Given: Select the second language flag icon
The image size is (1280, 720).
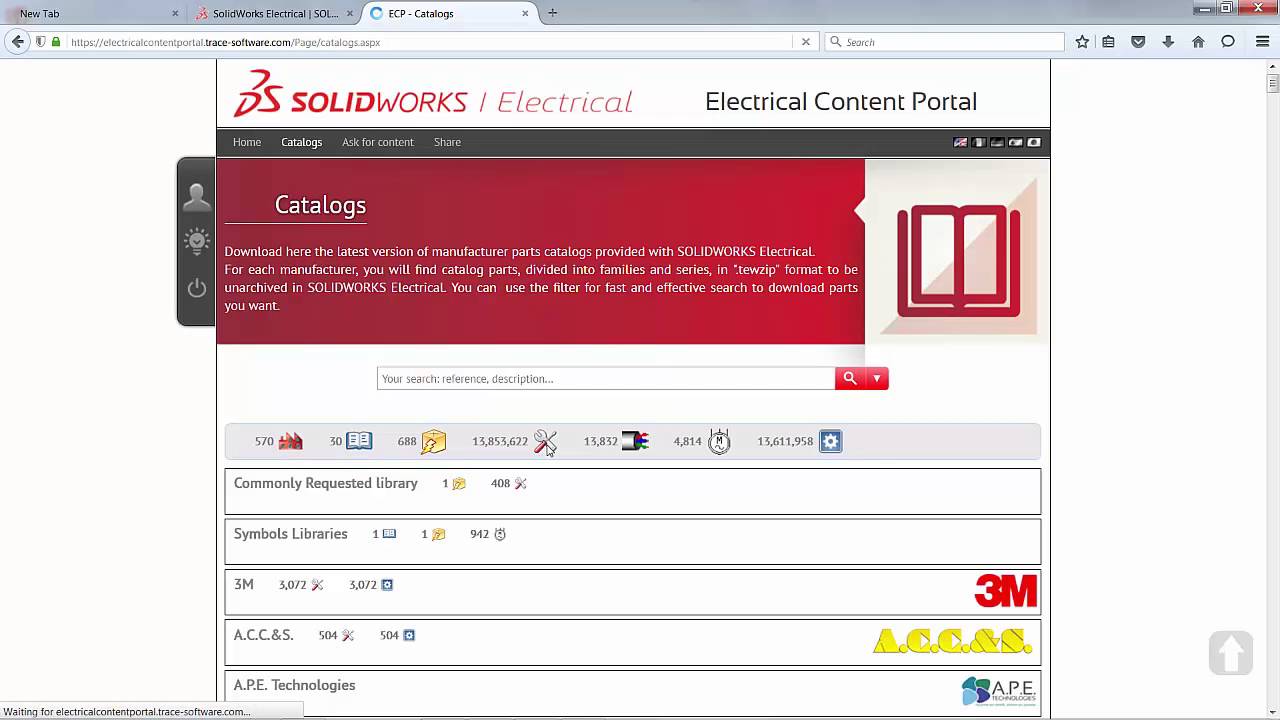Looking at the screenshot, I should [x=979, y=142].
